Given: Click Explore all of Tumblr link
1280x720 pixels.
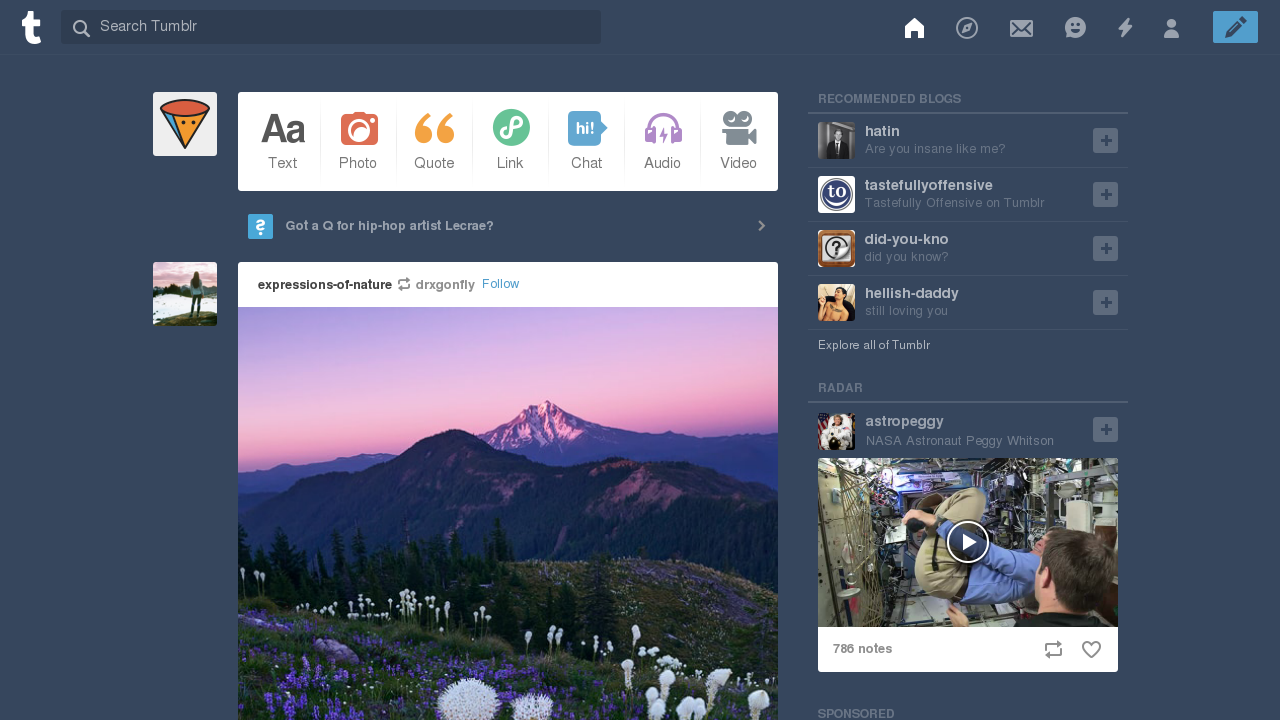Looking at the screenshot, I should tap(874, 345).
